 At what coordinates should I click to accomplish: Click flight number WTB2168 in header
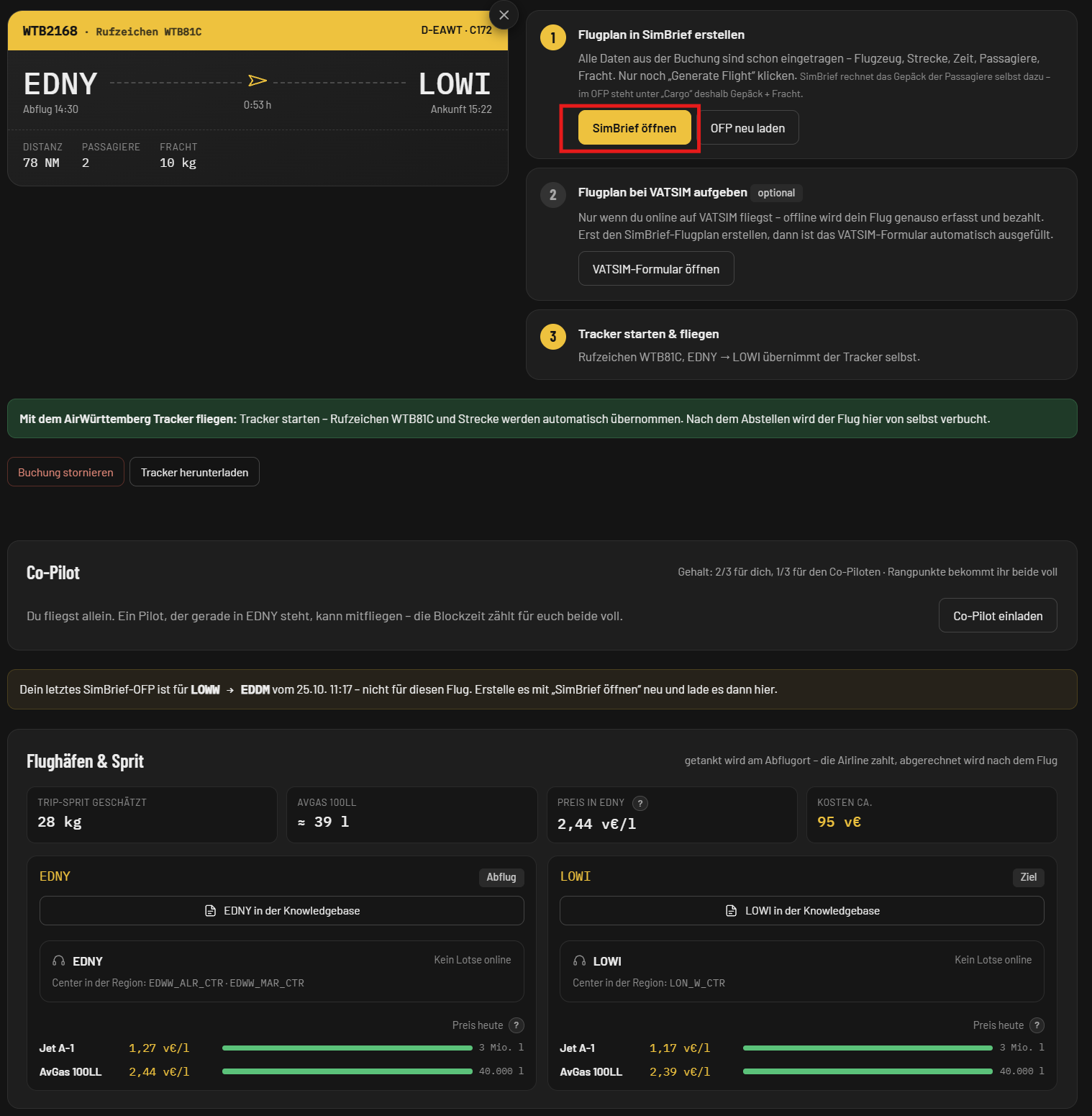point(50,31)
